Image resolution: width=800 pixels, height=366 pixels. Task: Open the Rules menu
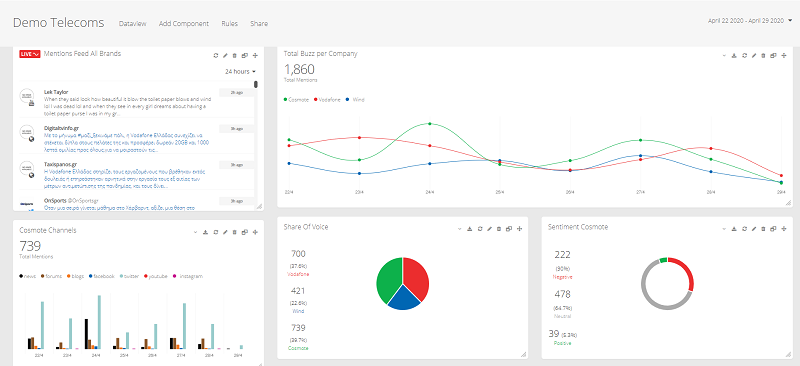click(230, 23)
